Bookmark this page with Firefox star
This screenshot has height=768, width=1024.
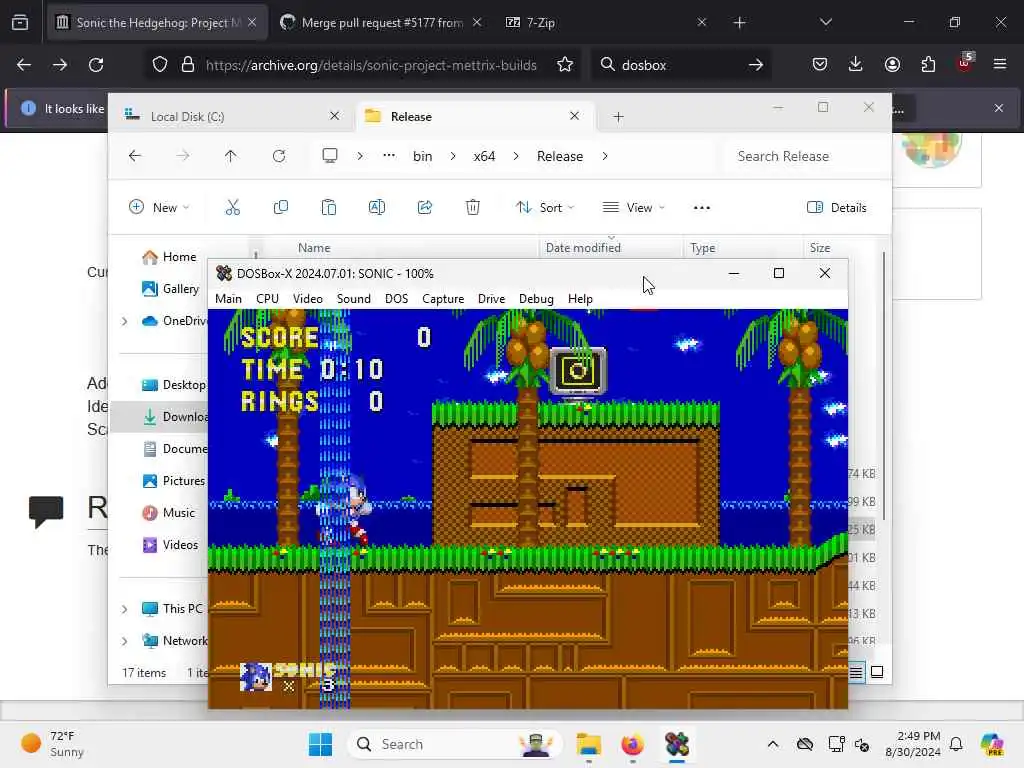point(565,65)
